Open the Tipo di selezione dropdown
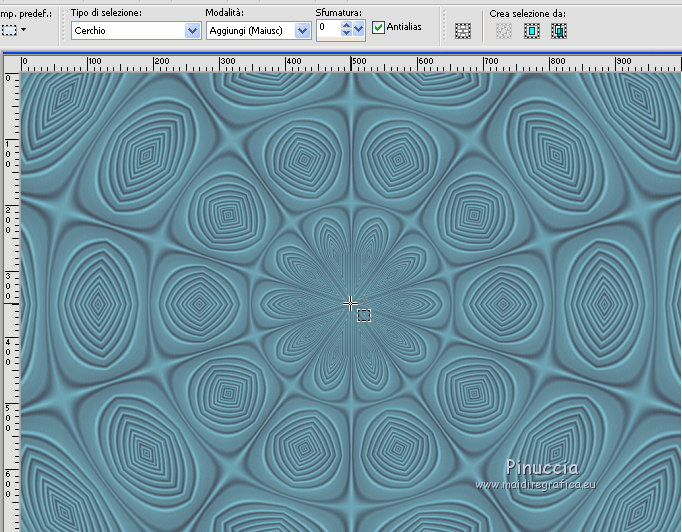The width and height of the screenshot is (682, 532). tap(192, 30)
